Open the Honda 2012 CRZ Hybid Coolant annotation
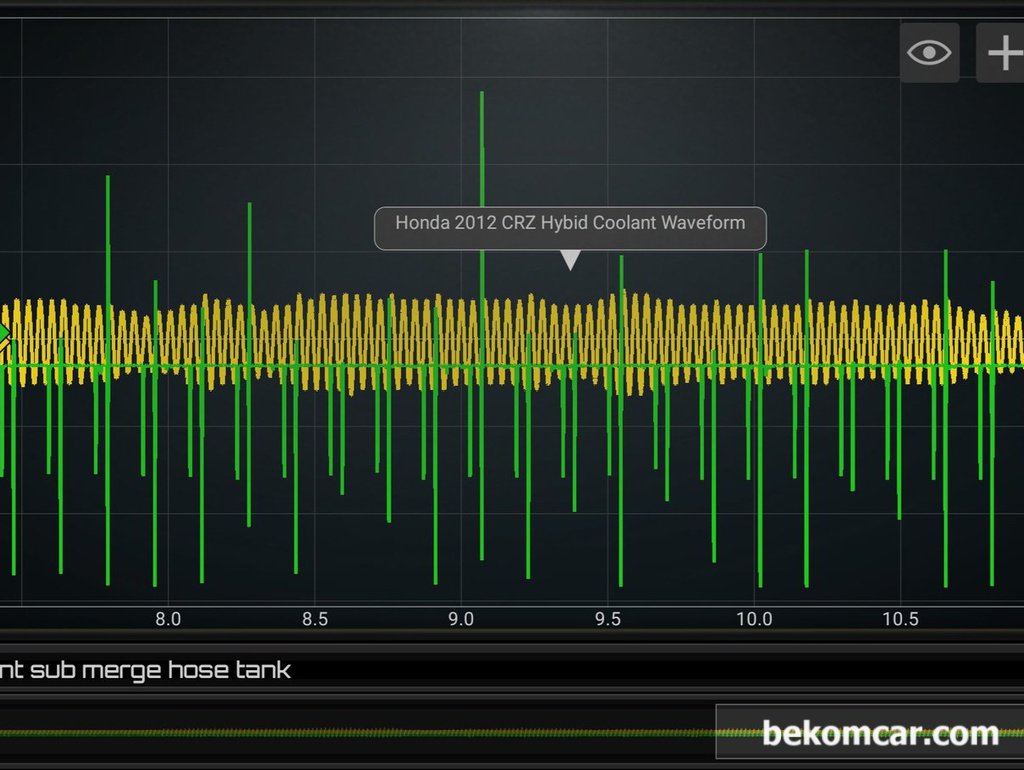 [570, 224]
